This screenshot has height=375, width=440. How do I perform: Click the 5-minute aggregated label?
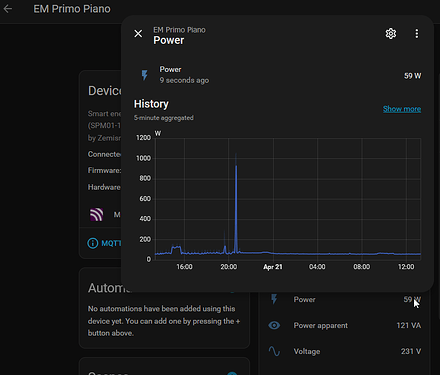click(164, 118)
